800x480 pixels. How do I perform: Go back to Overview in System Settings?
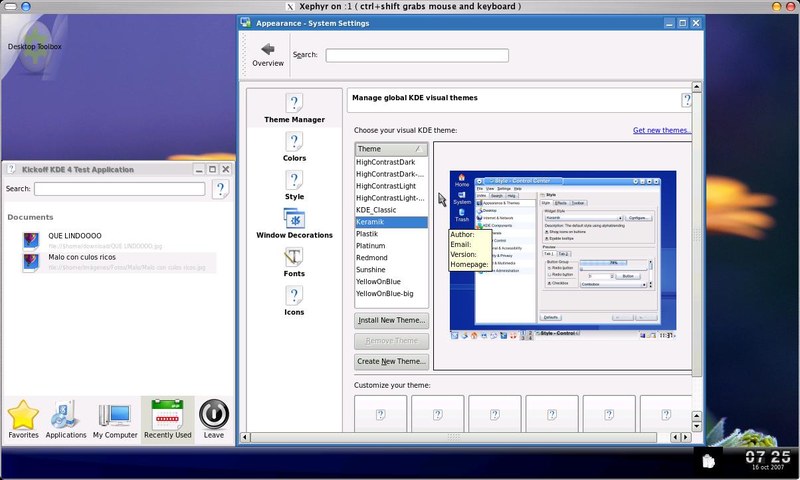(268, 55)
